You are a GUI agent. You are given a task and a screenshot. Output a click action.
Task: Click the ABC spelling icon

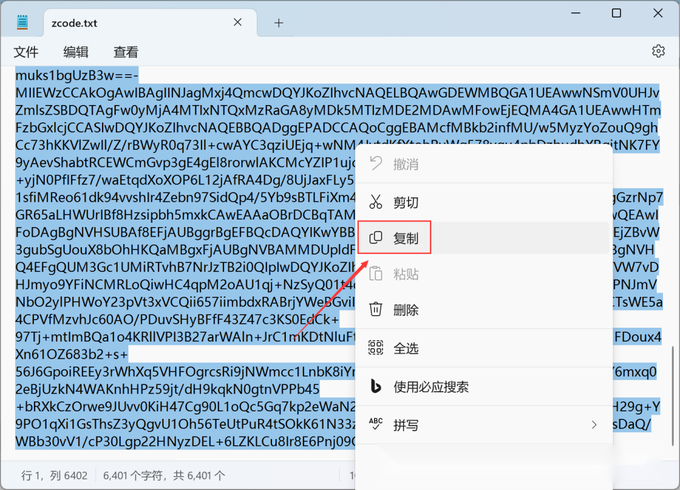click(376, 424)
